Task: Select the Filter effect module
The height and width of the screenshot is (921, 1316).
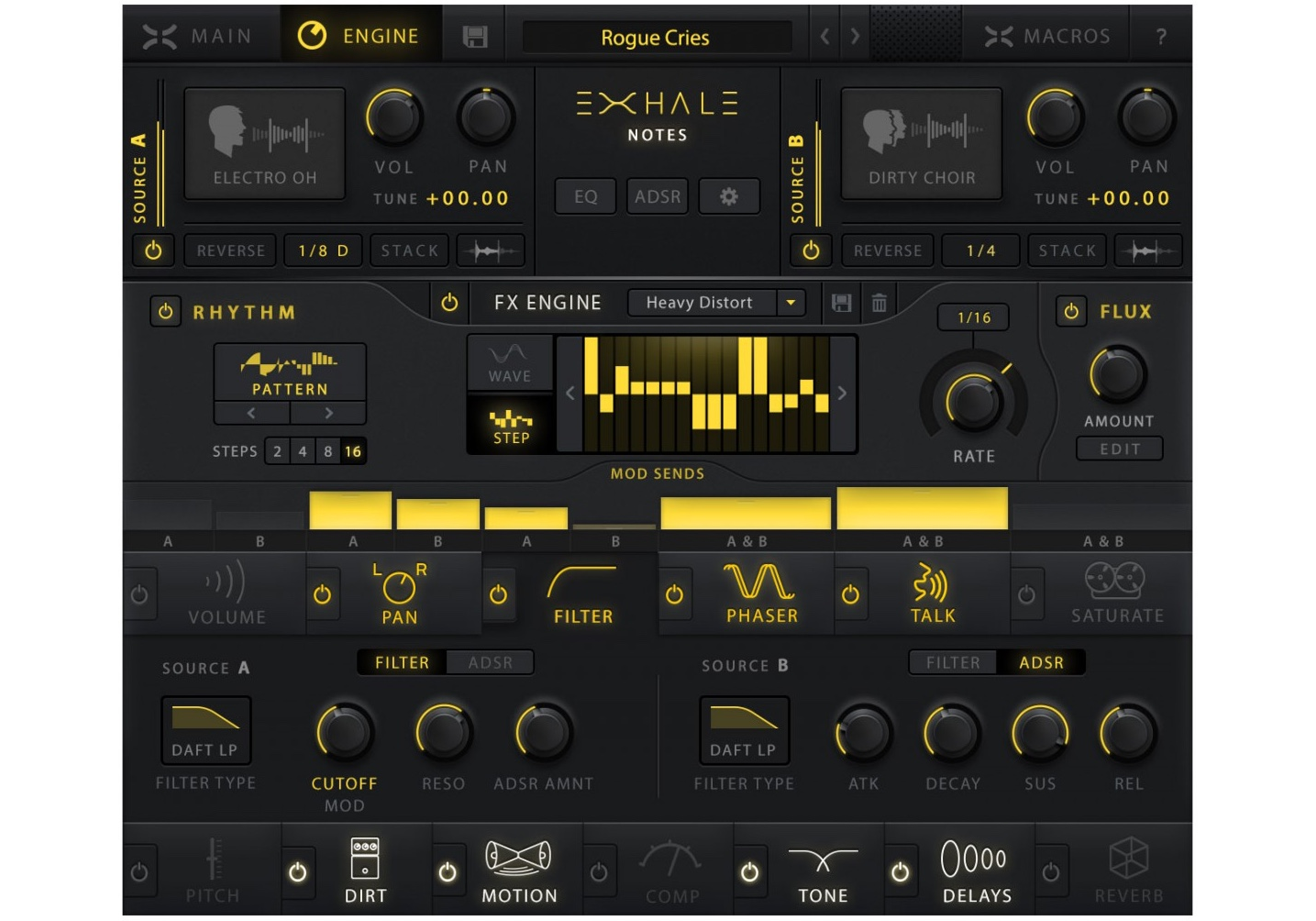Action: point(582,594)
